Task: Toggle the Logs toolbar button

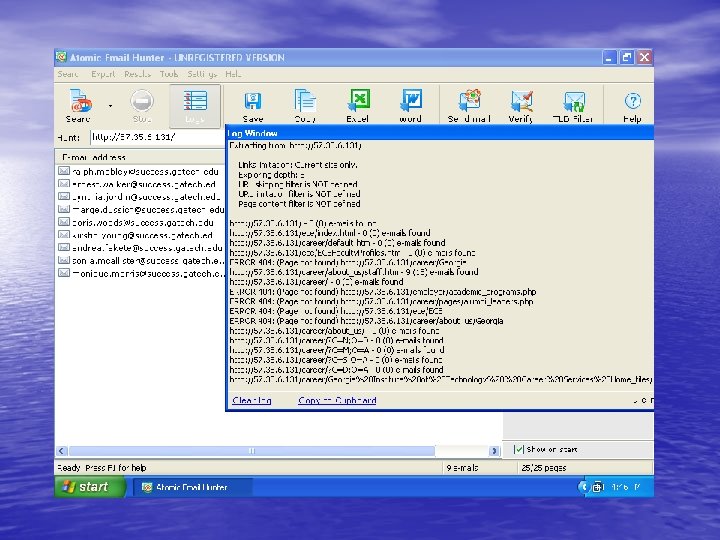Action: pyautogui.click(x=195, y=106)
